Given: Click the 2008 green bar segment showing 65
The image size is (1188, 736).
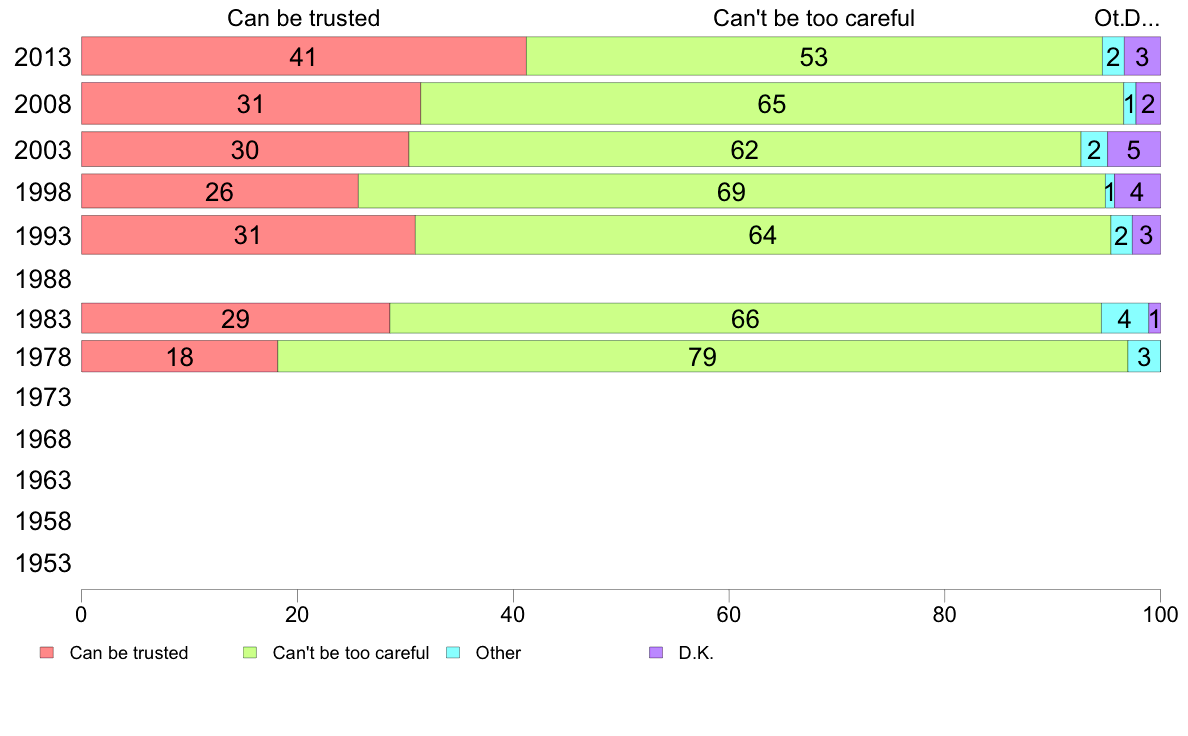Looking at the screenshot, I should (x=772, y=103).
